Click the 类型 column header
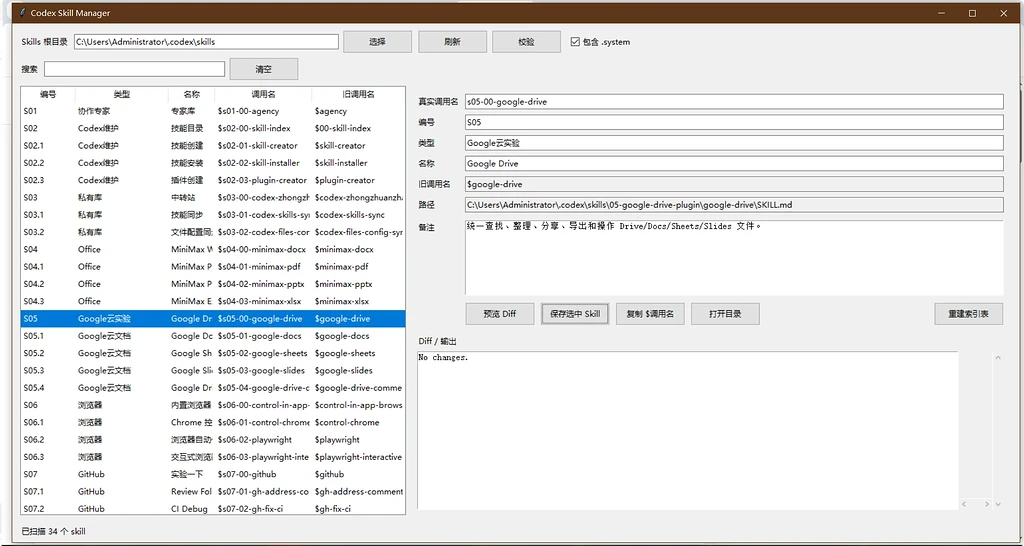1024x546 pixels. click(121, 94)
